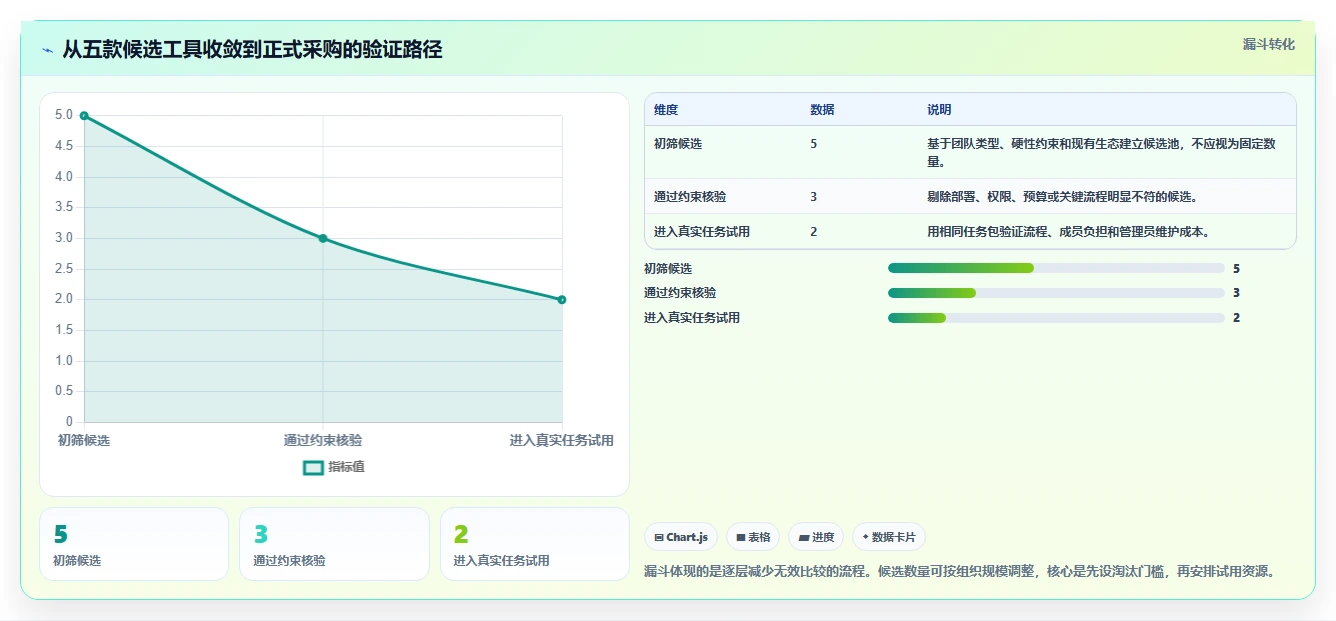Click the icon inside the Chart.js chip
This screenshot has width=1336, height=621.
659,538
